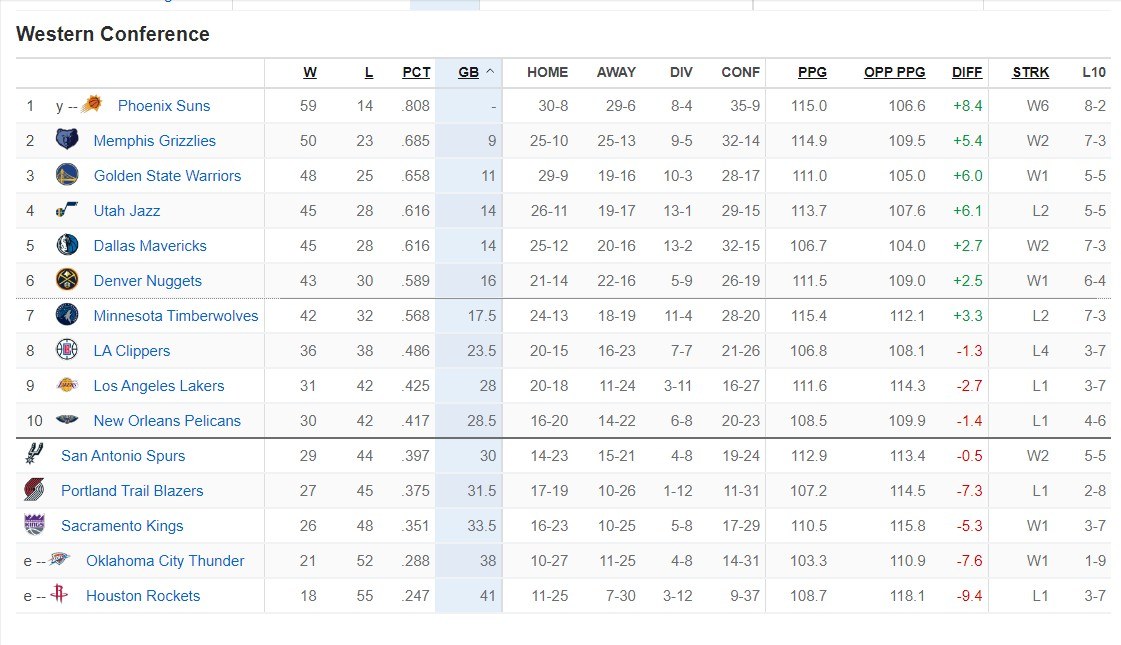Sort table by OPP PPG header
1121x645 pixels.
click(894, 72)
